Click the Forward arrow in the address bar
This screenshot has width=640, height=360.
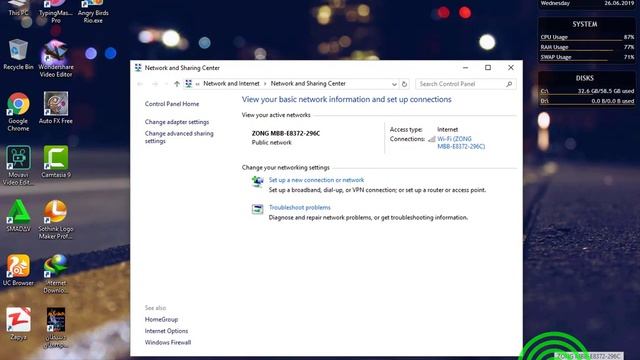(155, 84)
